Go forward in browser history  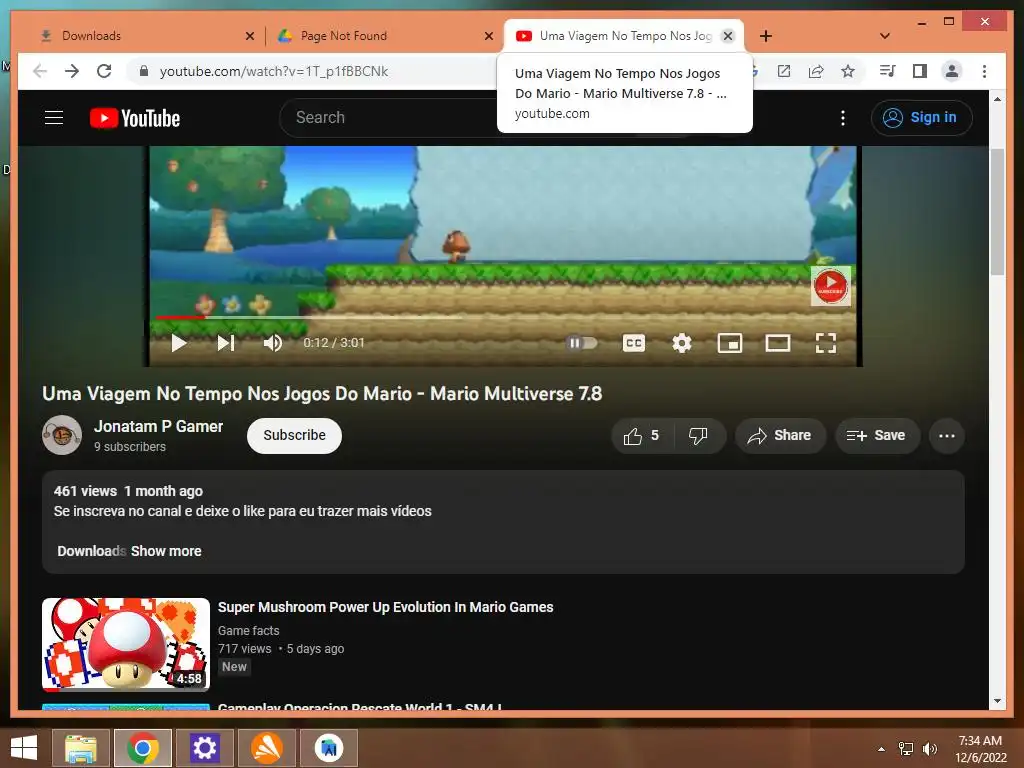pyautogui.click(x=72, y=71)
